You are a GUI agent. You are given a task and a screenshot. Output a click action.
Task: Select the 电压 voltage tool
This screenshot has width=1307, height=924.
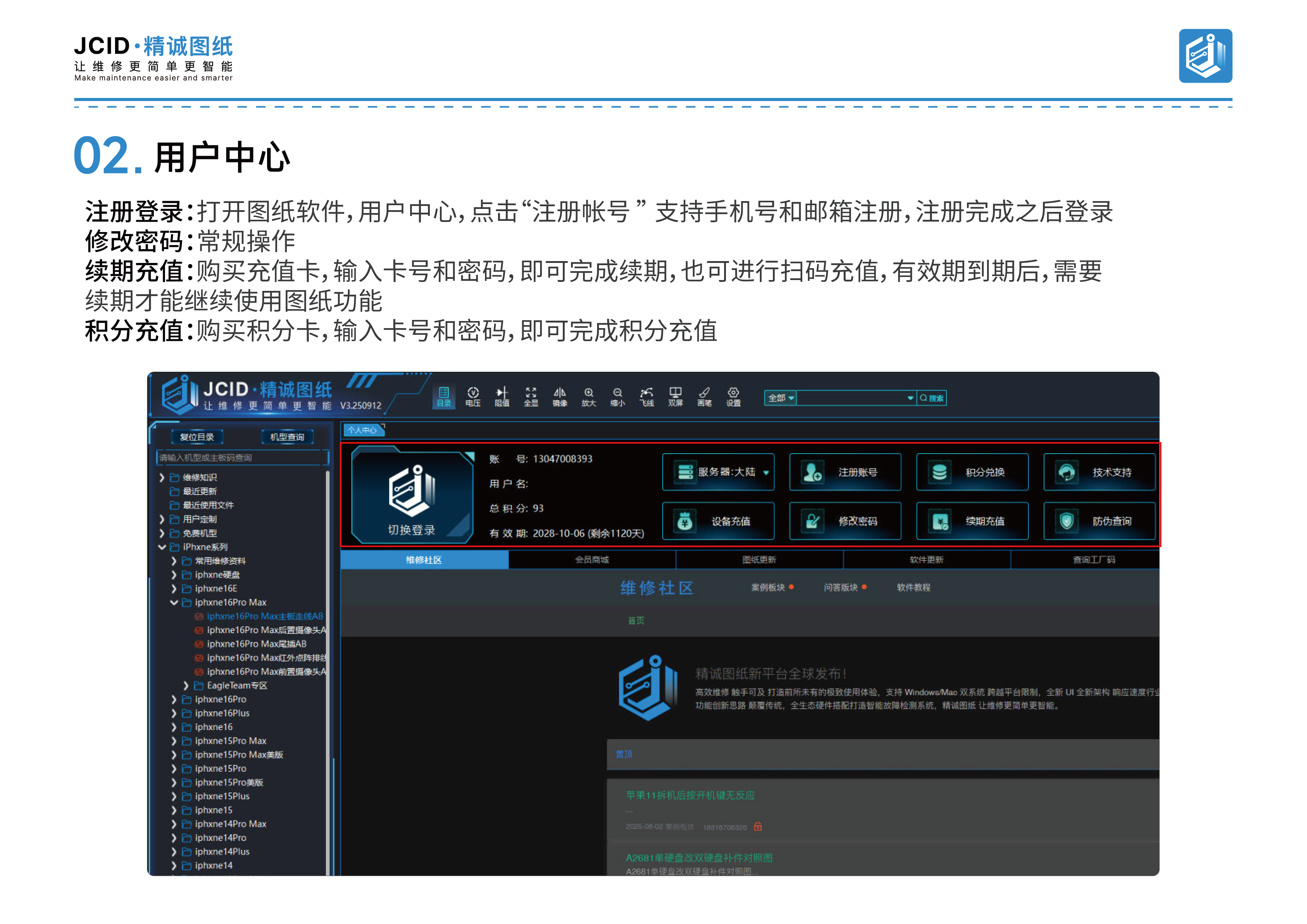[x=472, y=397]
